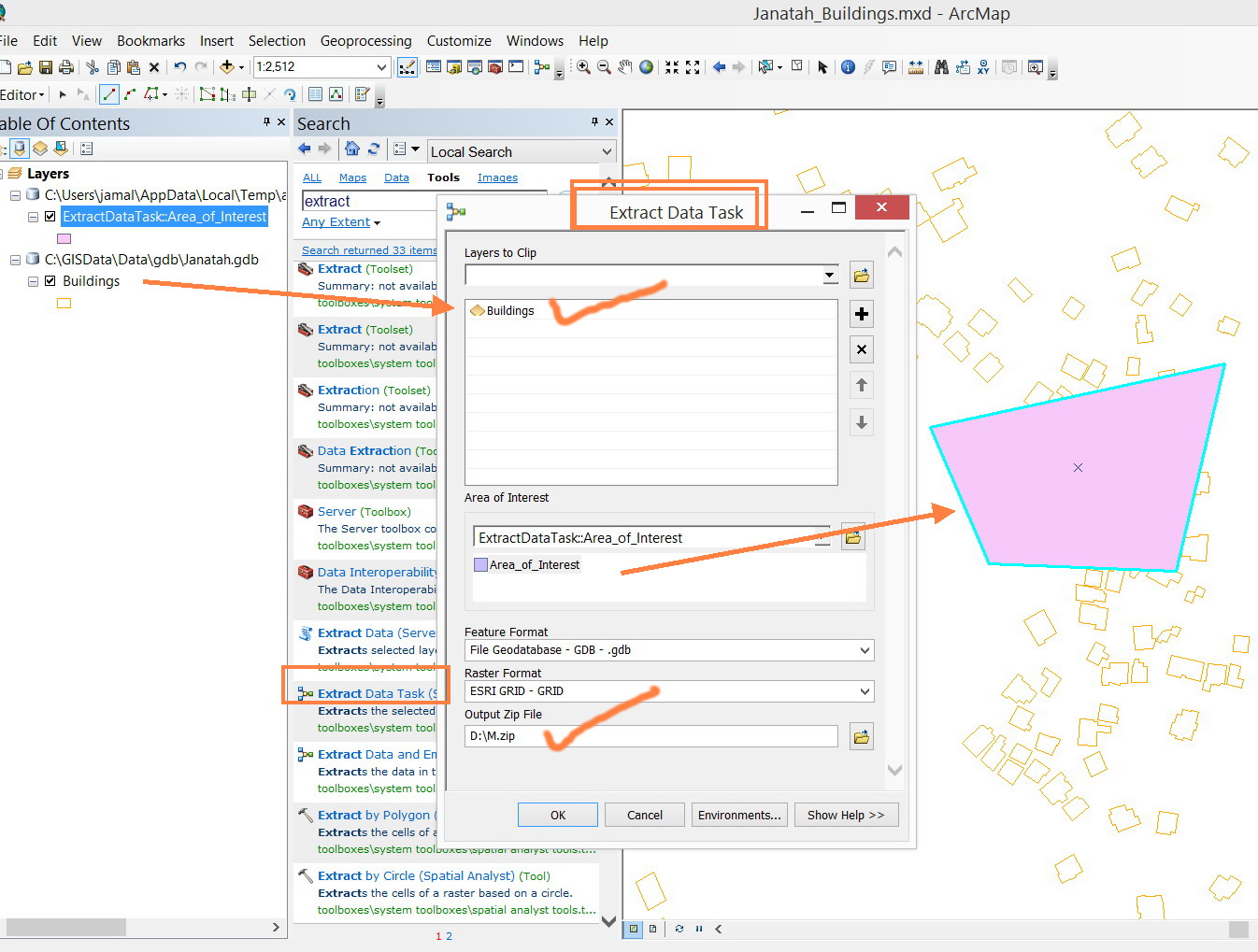
Task: Collapse the Temp workspace group in contents
Action: [15, 195]
